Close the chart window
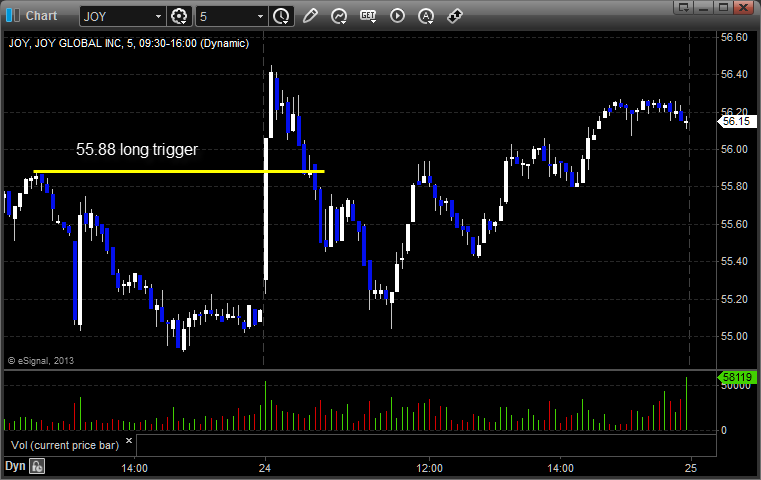Viewport: 761px width, 480px height. point(743,7)
